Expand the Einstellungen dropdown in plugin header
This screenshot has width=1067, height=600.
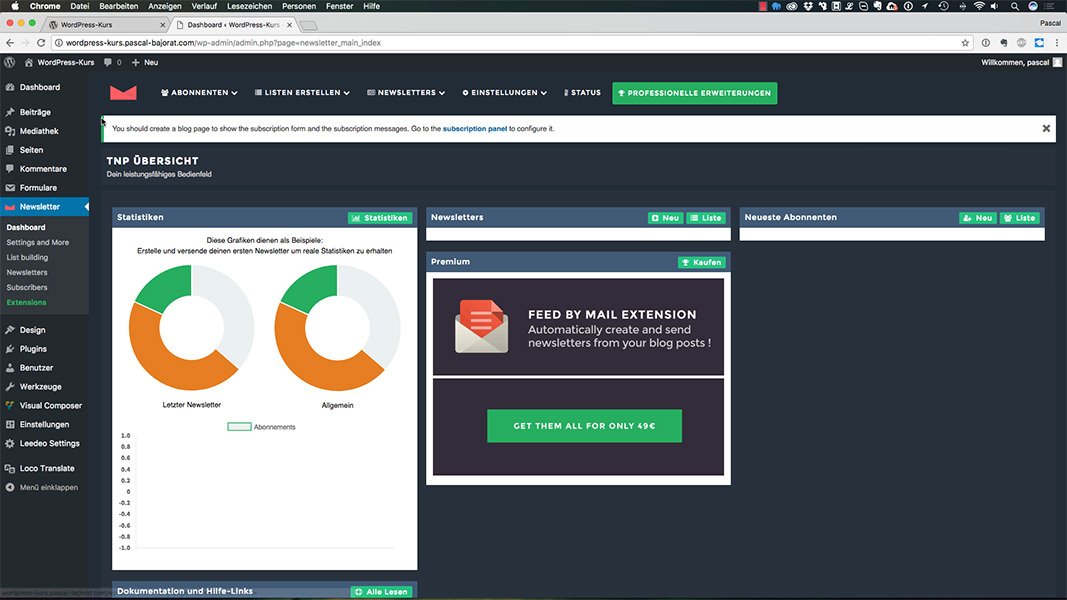point(504,93)
